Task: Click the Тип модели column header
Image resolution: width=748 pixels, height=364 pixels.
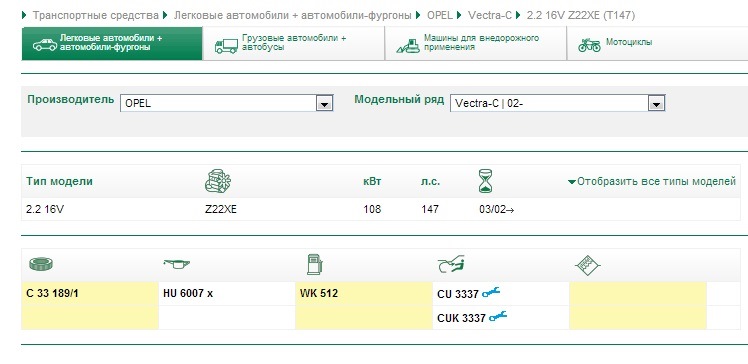Action: pos(60,181)
